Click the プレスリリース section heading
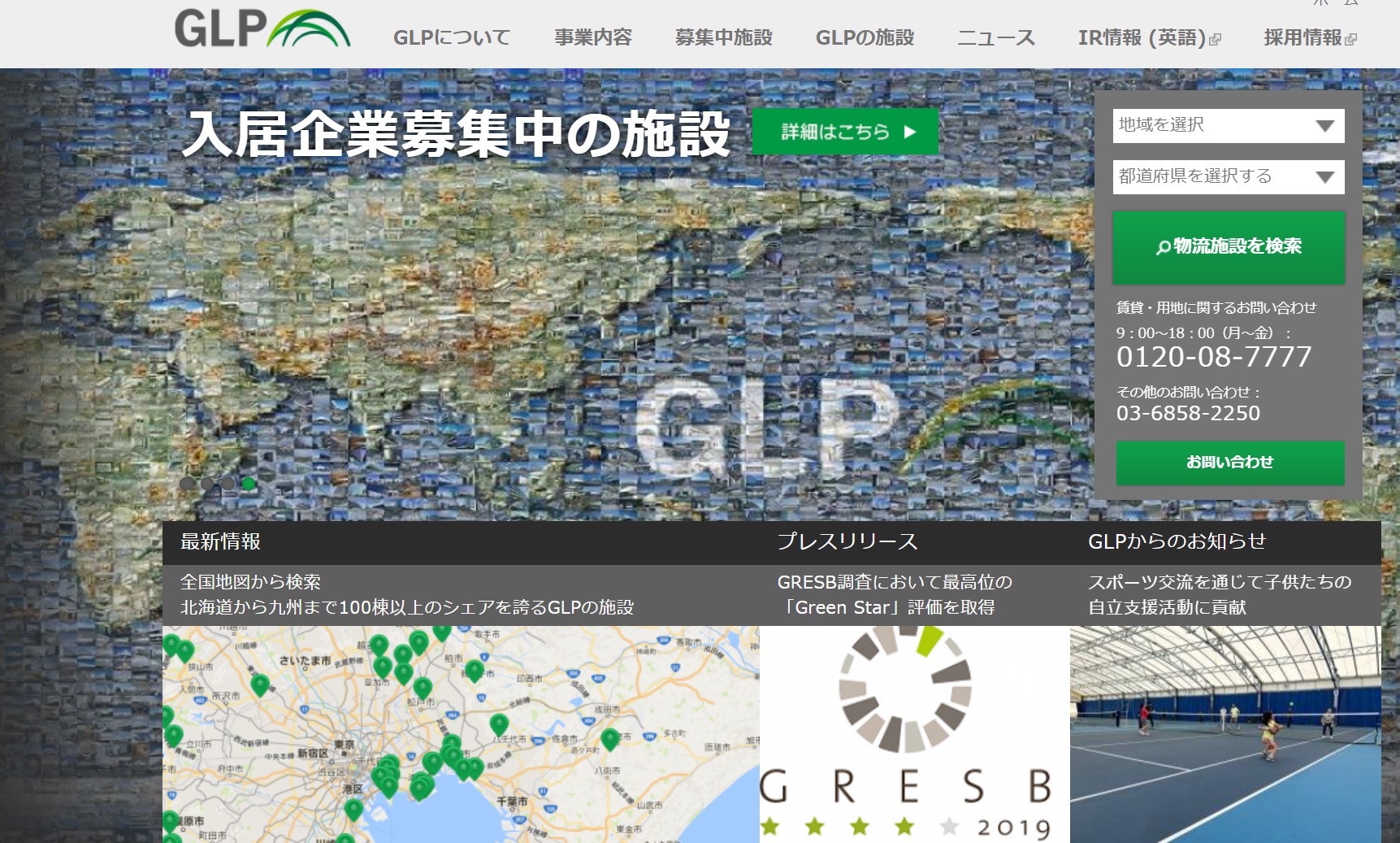The height and width of the screenshot is (843, 1400). pyautogui.click(x=847, y=541)
